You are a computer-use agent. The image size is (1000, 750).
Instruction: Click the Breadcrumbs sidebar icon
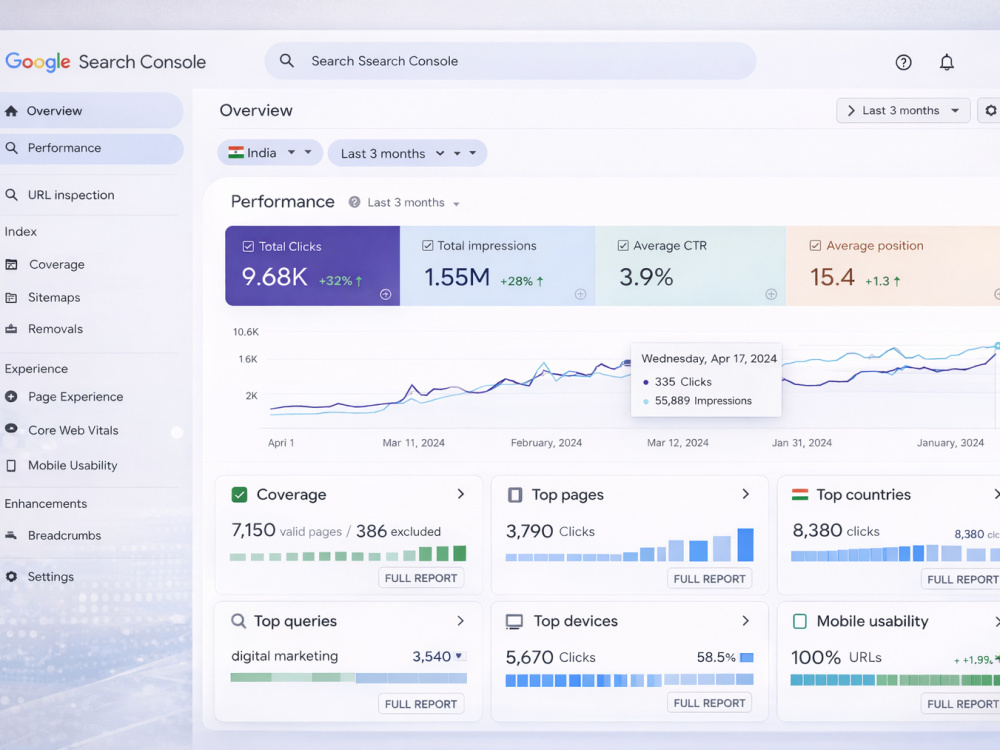pyautogui.click(x=11, y=535)
